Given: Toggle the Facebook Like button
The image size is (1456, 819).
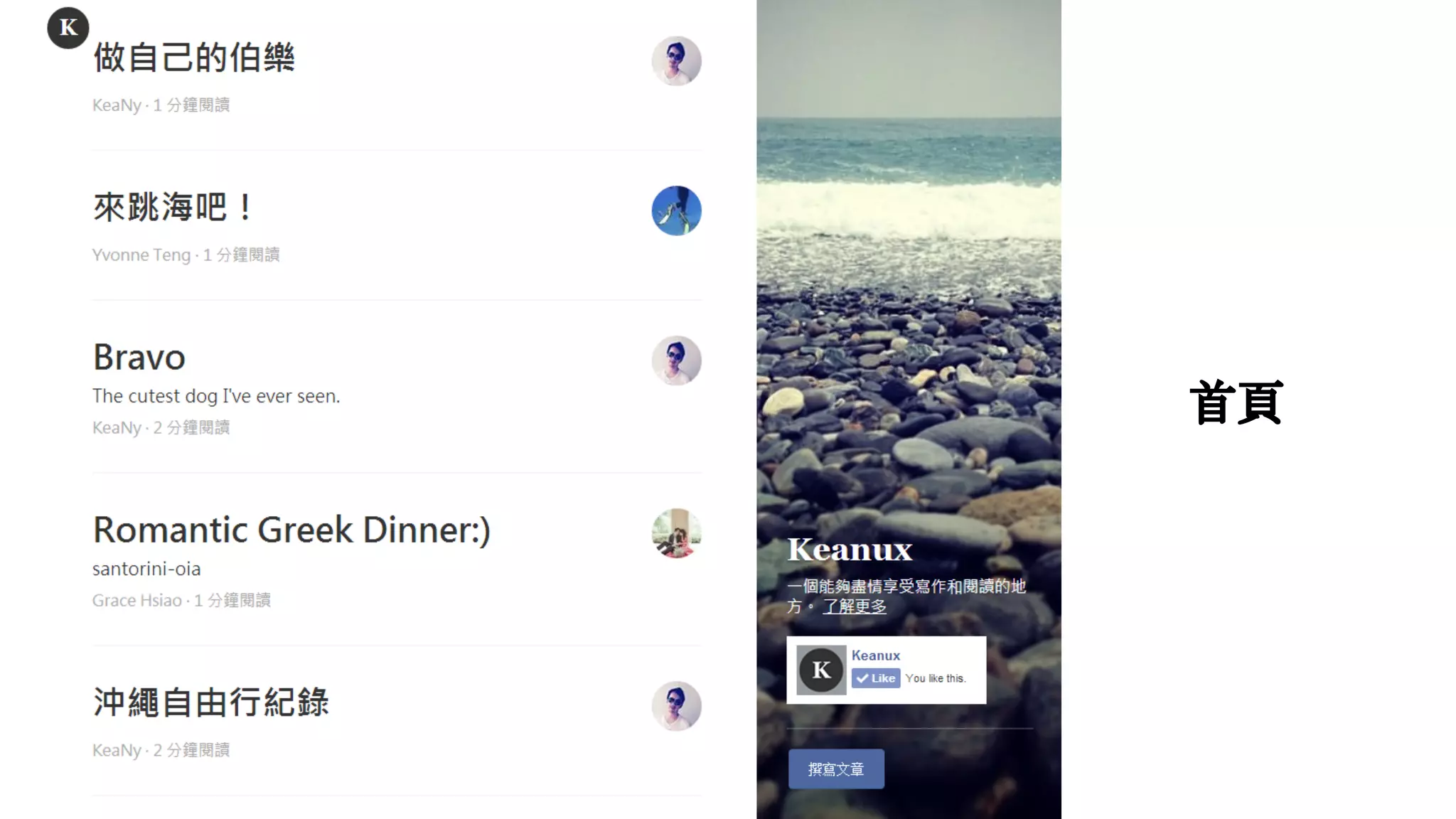Looking at the screenshot, I should [876, 678].
